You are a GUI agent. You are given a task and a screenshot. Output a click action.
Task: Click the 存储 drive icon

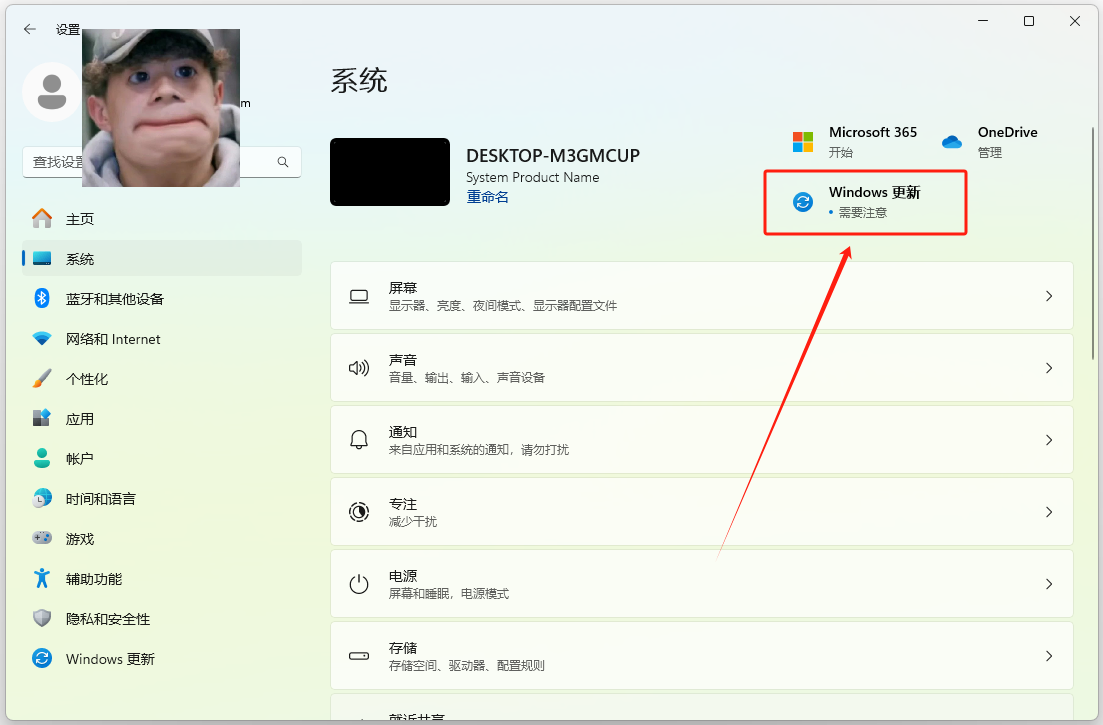coord(359,656)
